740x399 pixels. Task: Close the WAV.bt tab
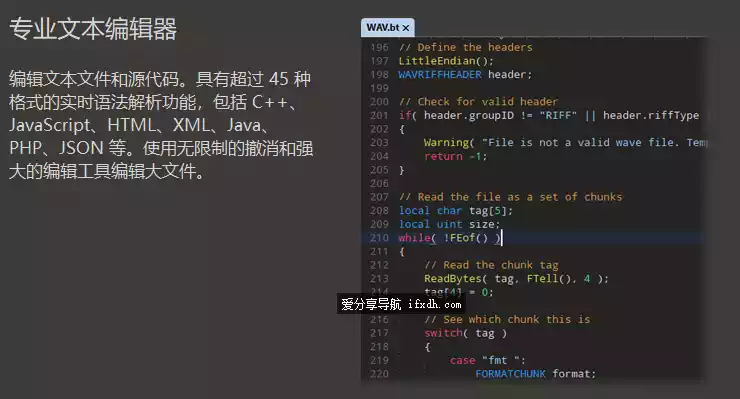[406, 28]
